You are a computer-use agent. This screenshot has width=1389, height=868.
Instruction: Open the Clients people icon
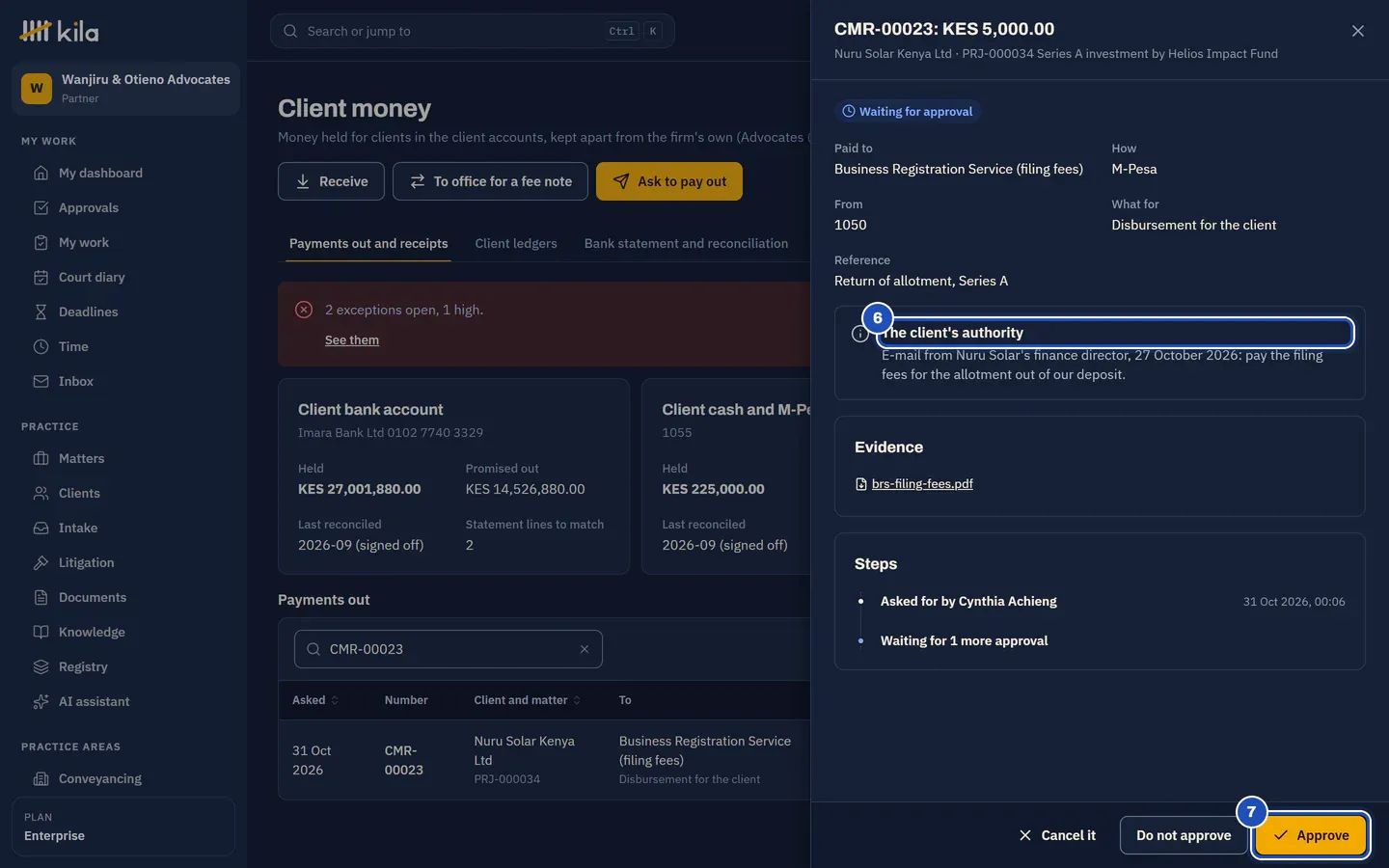coord(41,493)
